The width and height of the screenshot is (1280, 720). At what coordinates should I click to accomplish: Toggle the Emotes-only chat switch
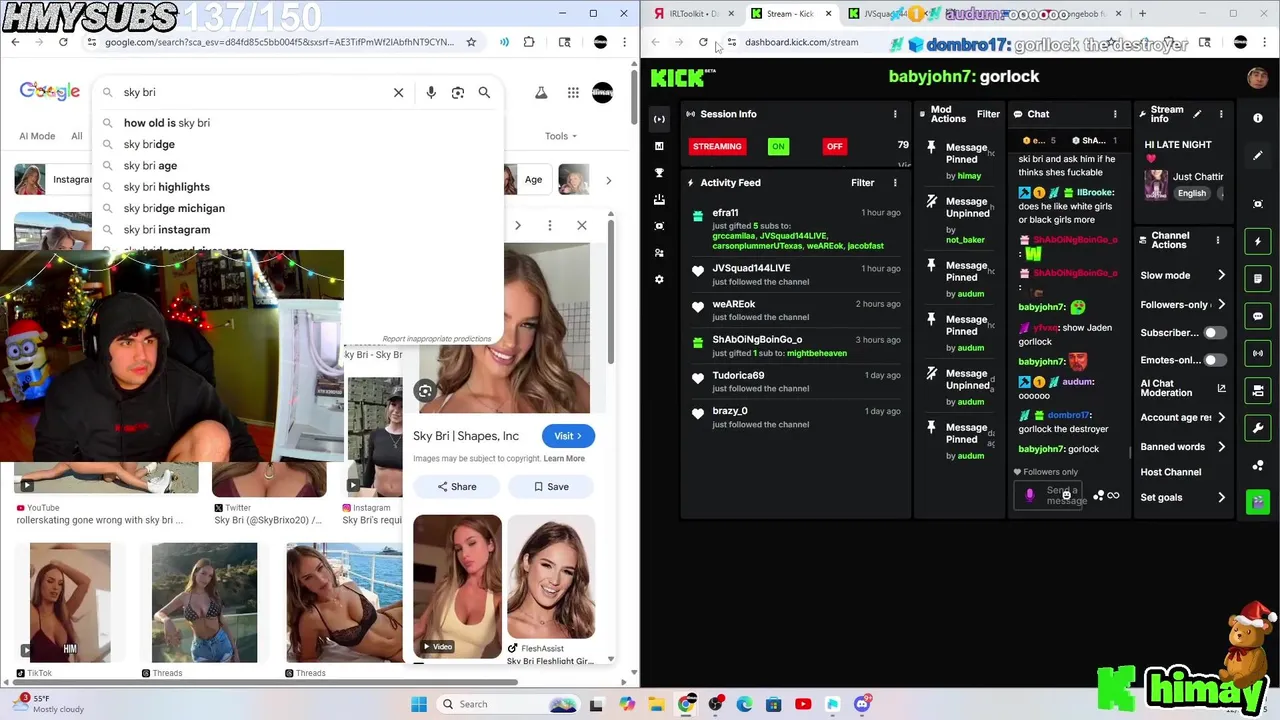[1214, 360]
